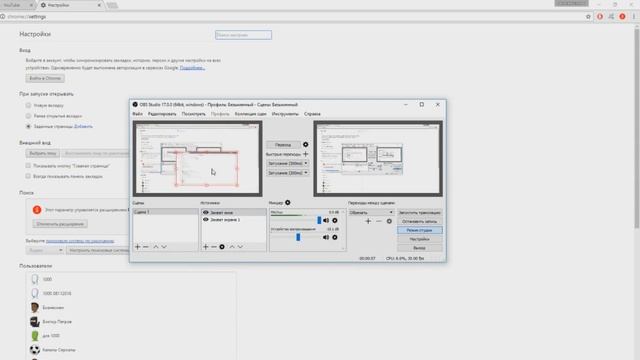
Task: Open Help menu in OBS
Action: 312,114
